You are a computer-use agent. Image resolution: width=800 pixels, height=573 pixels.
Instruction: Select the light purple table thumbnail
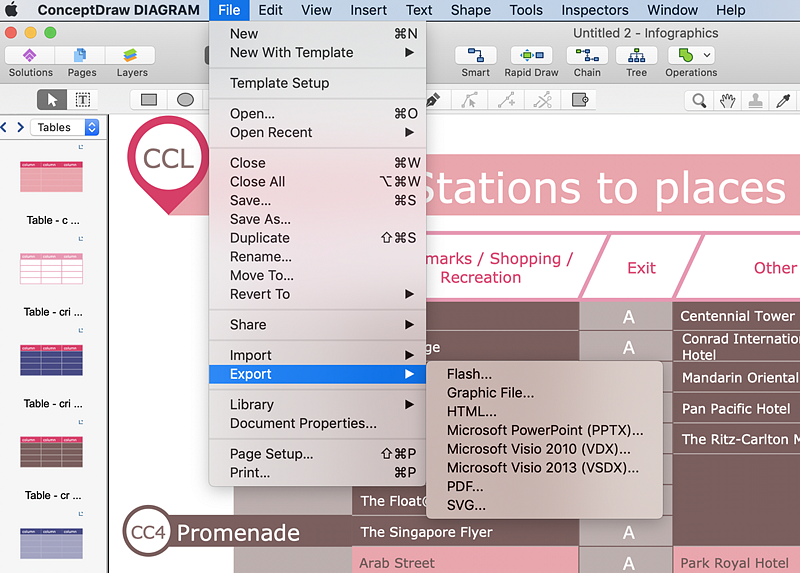(52, 543)
